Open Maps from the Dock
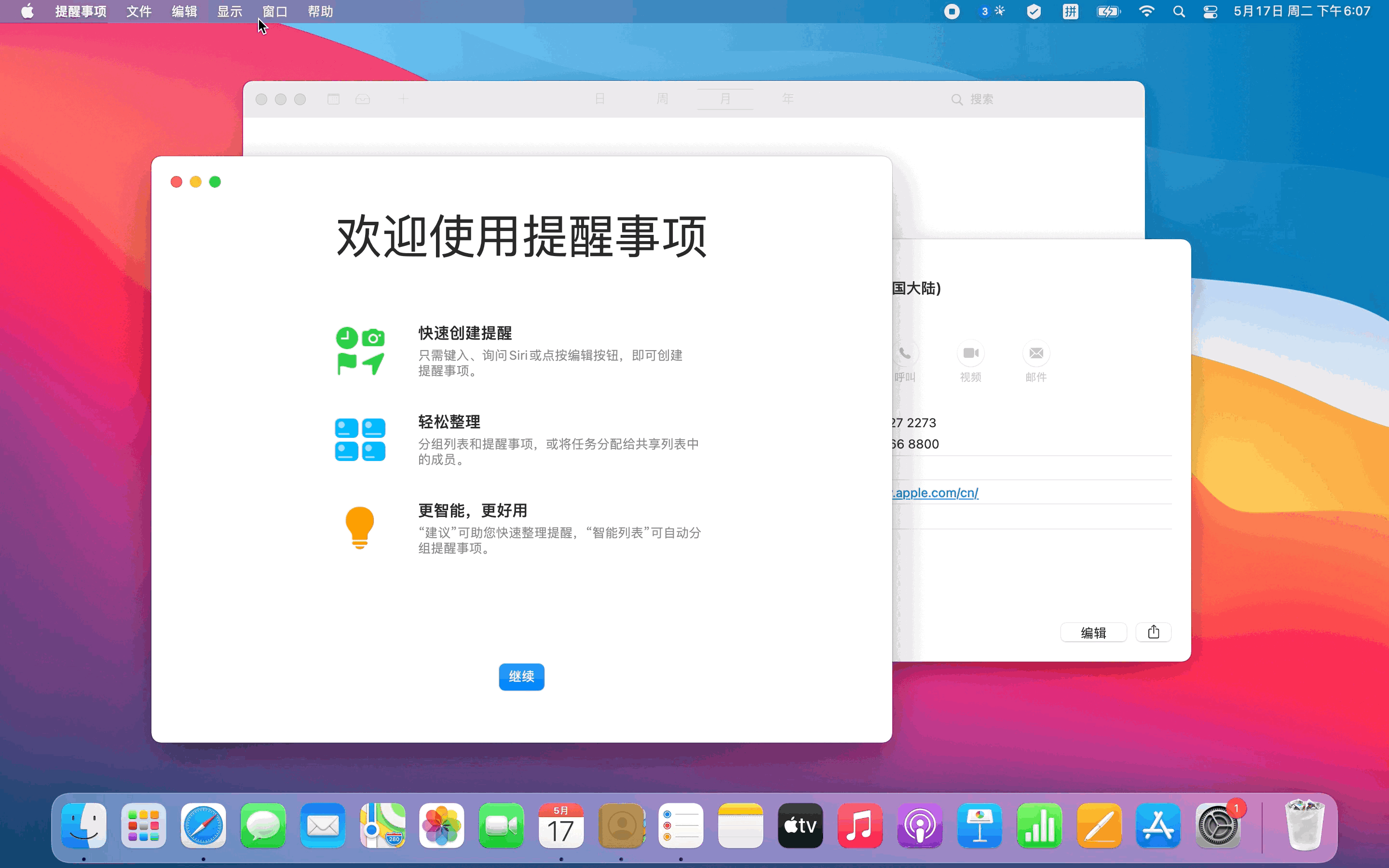This screenshot has width=1389, height=868. click(382, 826)
